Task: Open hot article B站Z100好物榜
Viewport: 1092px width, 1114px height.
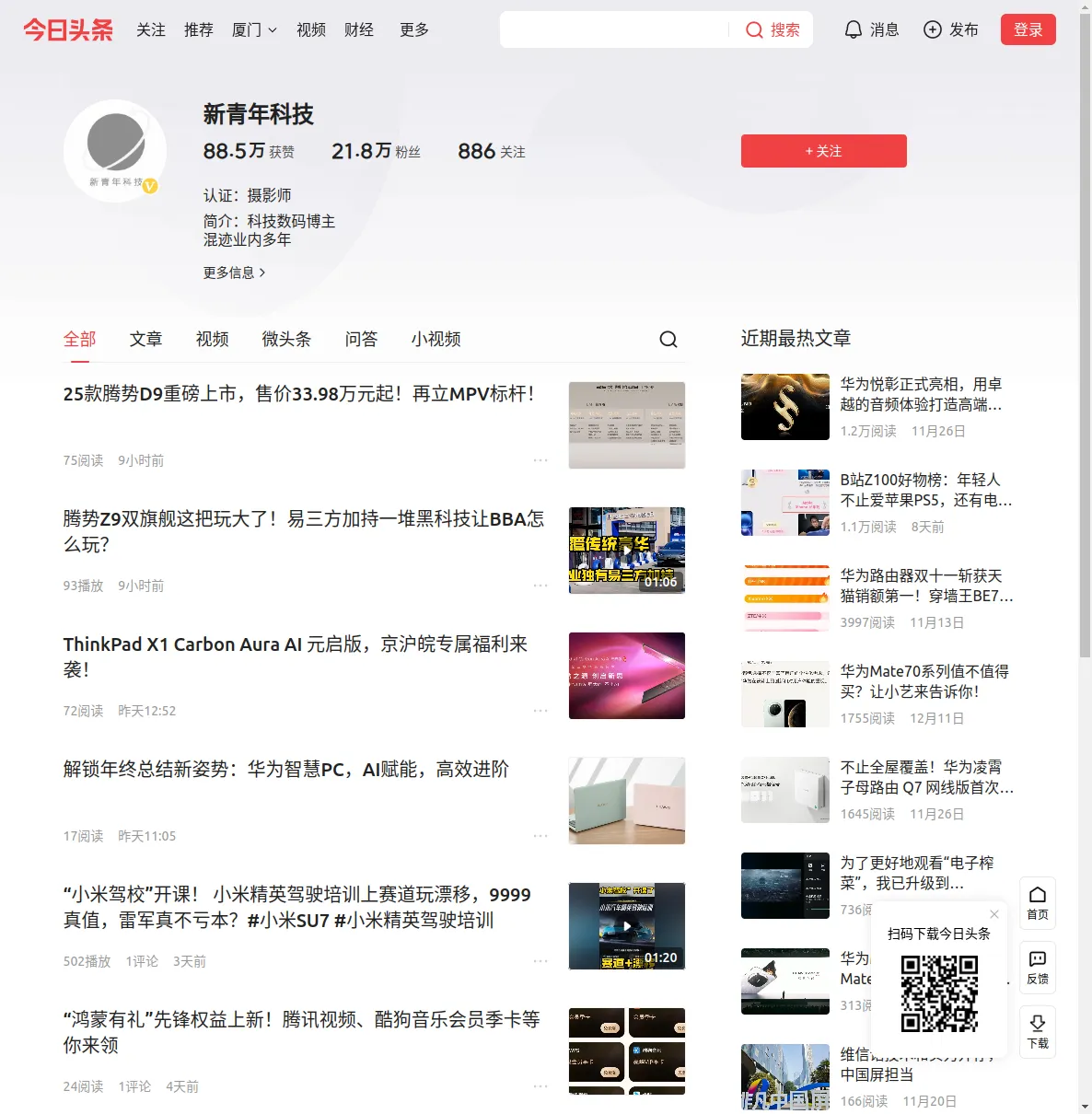Action: point(926,490)
